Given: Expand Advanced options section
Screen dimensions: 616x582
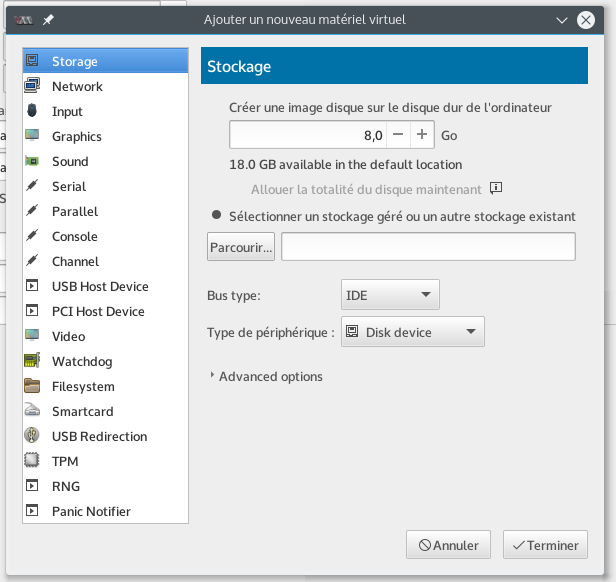Looking at the screenshot, I should (x=266, y=376).
